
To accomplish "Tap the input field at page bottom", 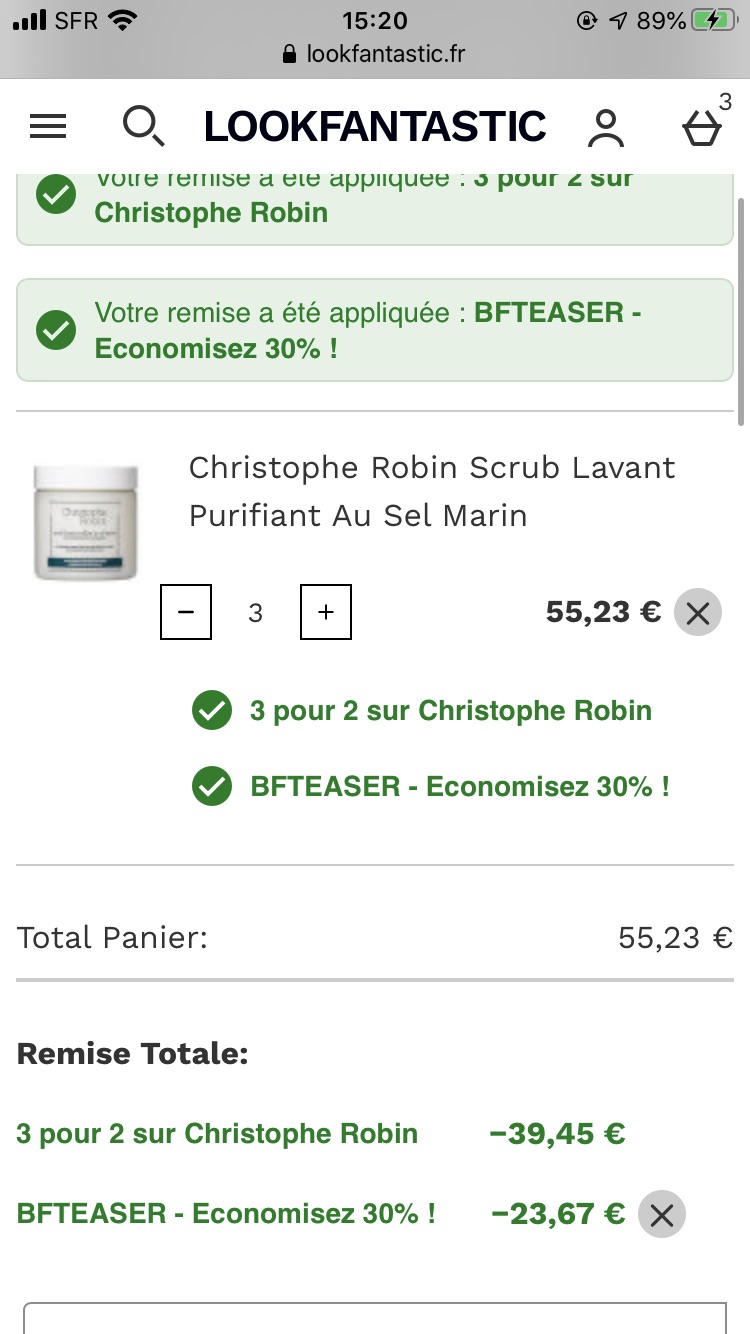I will pyautogui.click(x=375, y=1318).
